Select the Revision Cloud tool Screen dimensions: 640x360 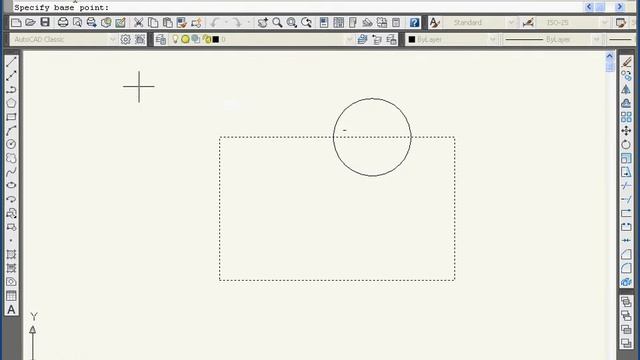coord(11,158)
